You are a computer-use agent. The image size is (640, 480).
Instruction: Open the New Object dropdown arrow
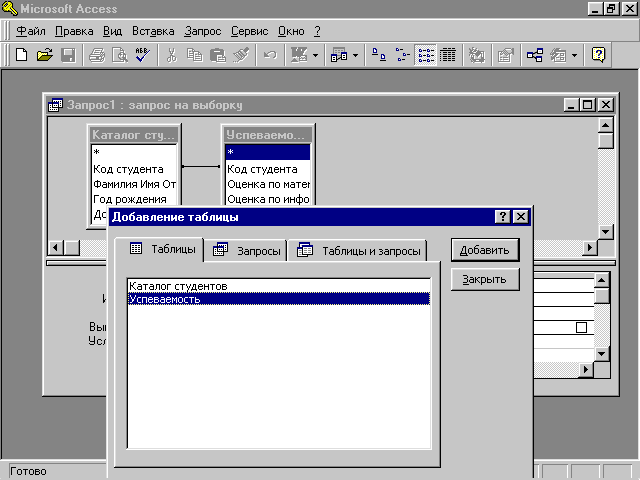point(574,55)
